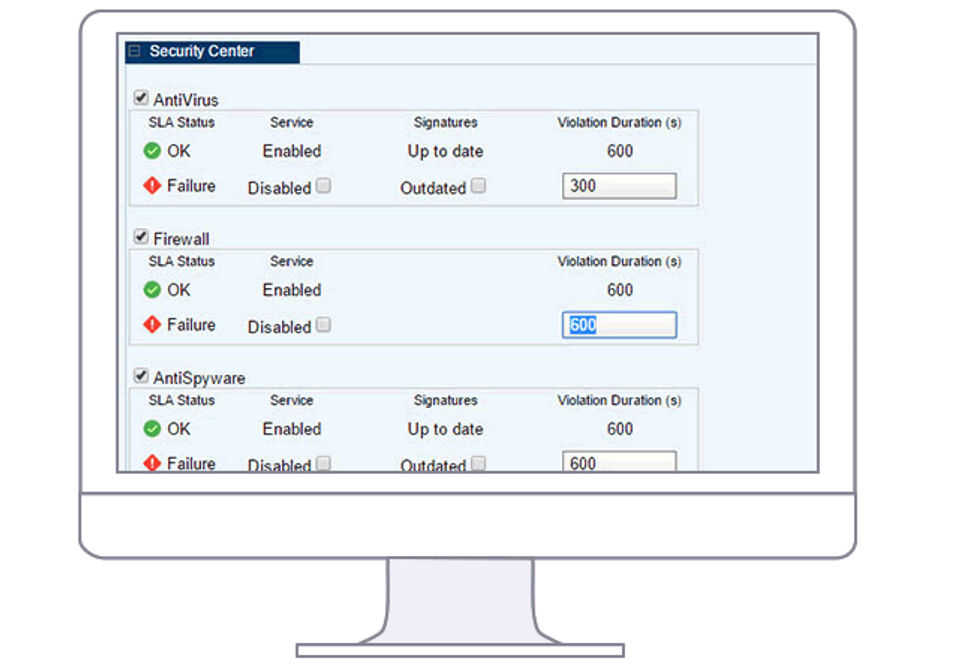The width and height of the screenshot is (960, 669).
Task: Click AntiVirus 'Signatures' column header
Action: [445, 122]
